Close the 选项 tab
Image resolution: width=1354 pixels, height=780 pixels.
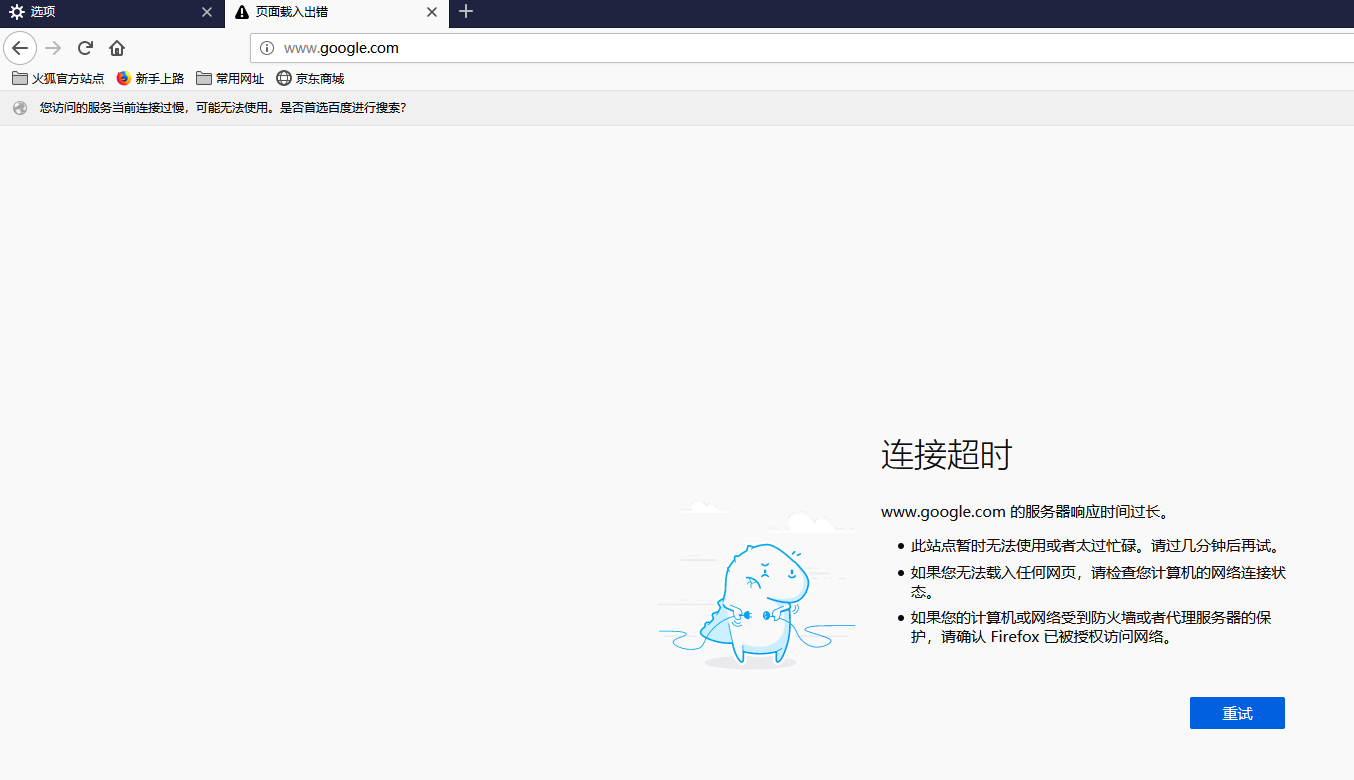(207, 12)
